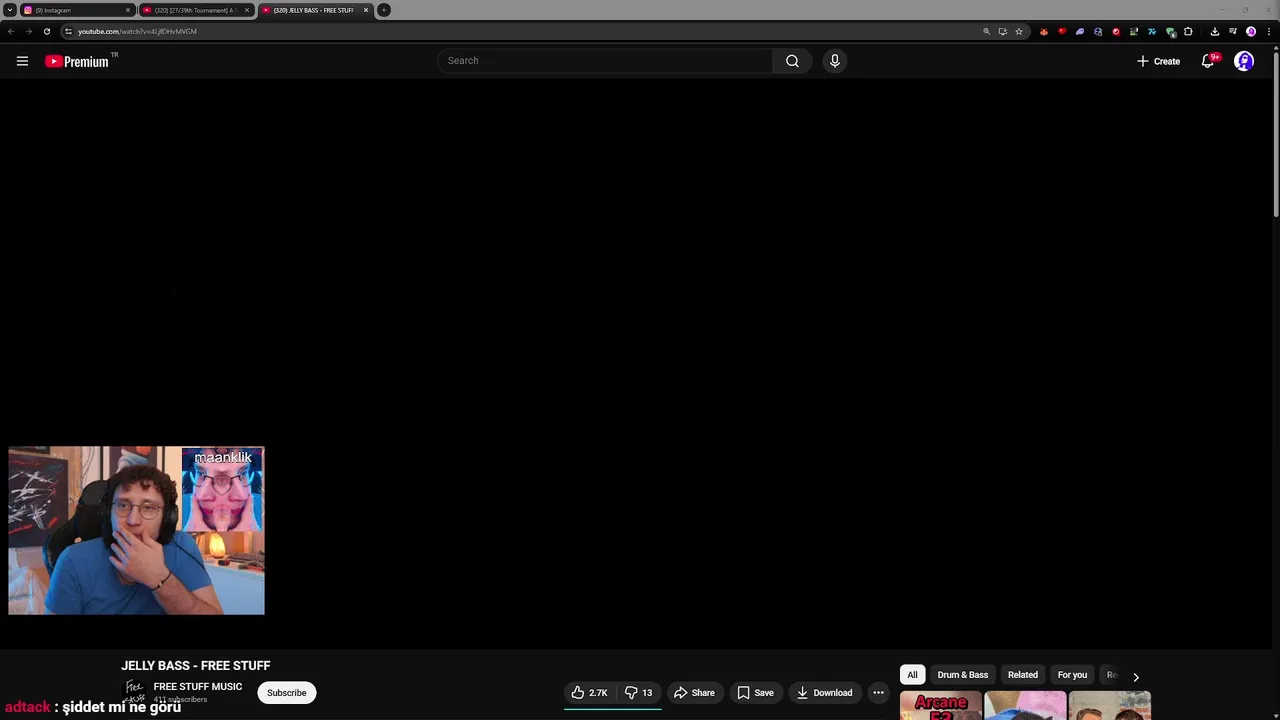Image resolution: width=1280 pixels, height=720 pixels.
Task: Download the JELLY BASS video
Action: click(824, 692)
